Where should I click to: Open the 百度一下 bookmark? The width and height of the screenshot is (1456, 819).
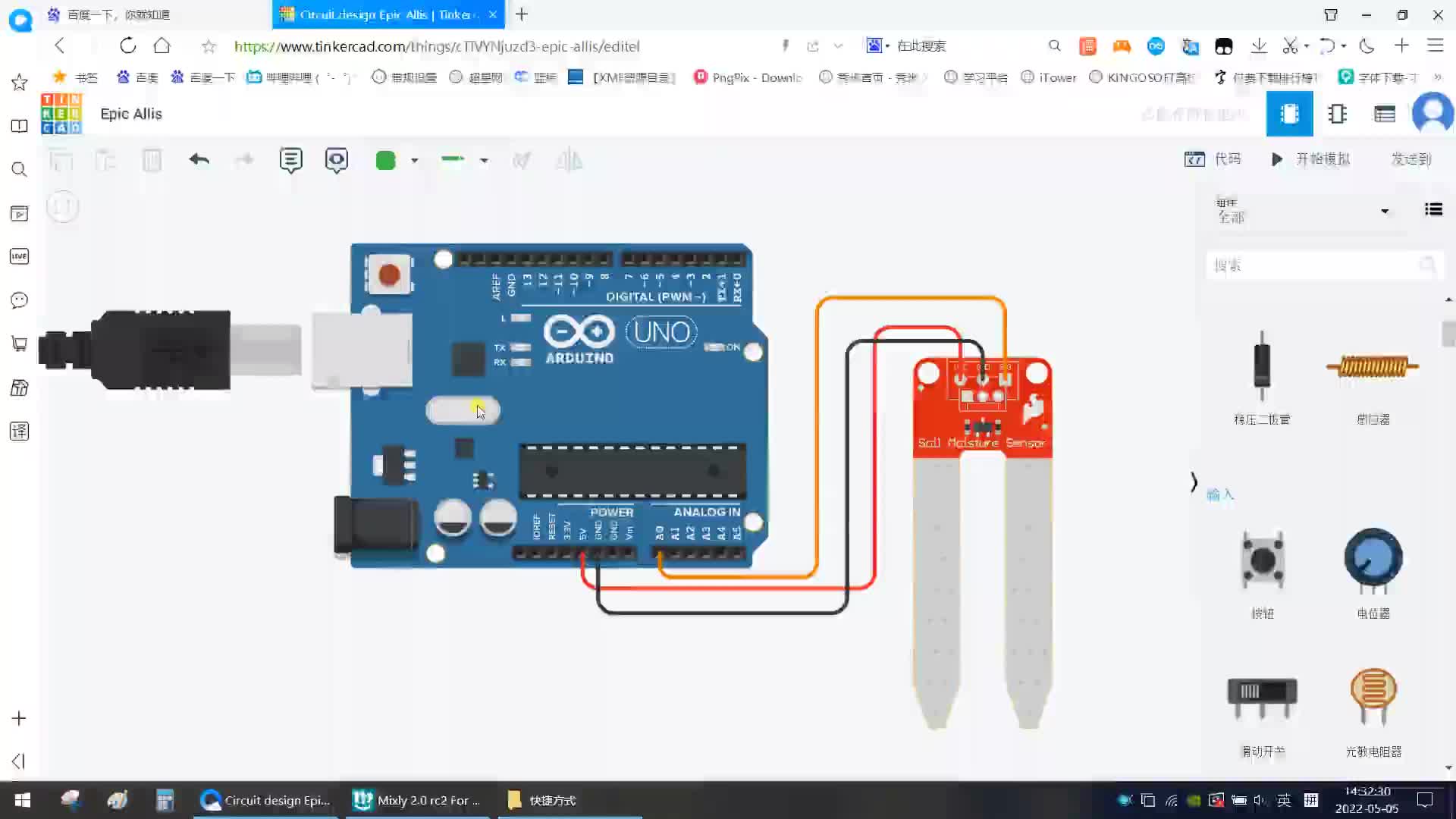pos(202,77)
